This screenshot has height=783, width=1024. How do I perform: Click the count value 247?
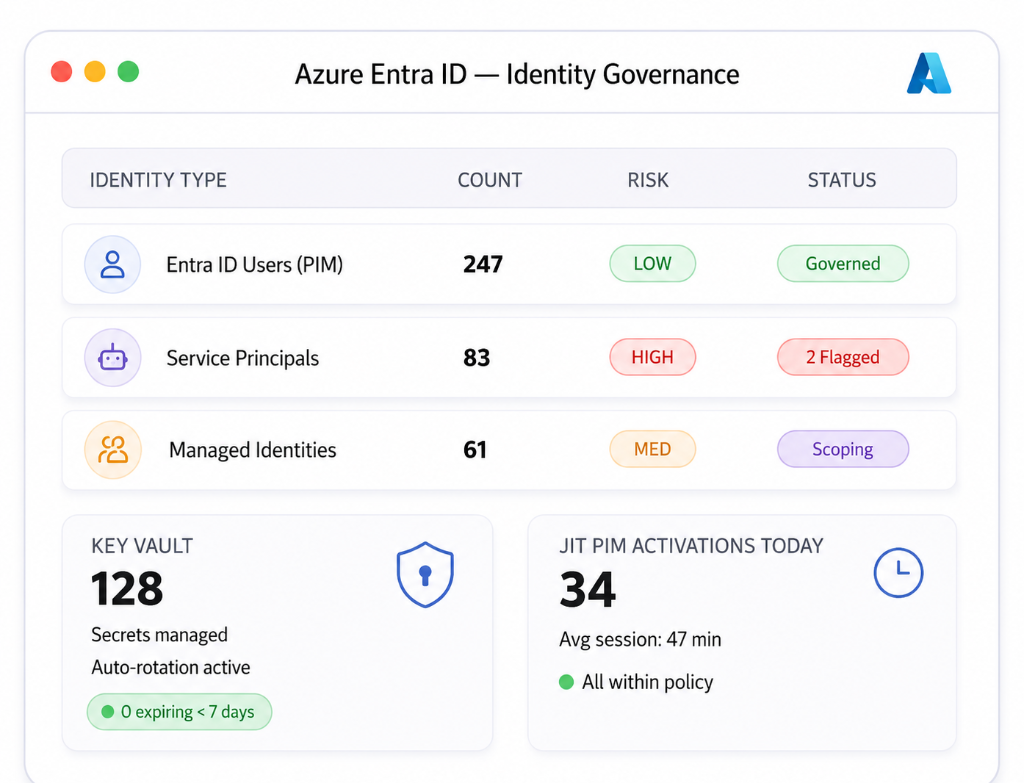[483, 264]
